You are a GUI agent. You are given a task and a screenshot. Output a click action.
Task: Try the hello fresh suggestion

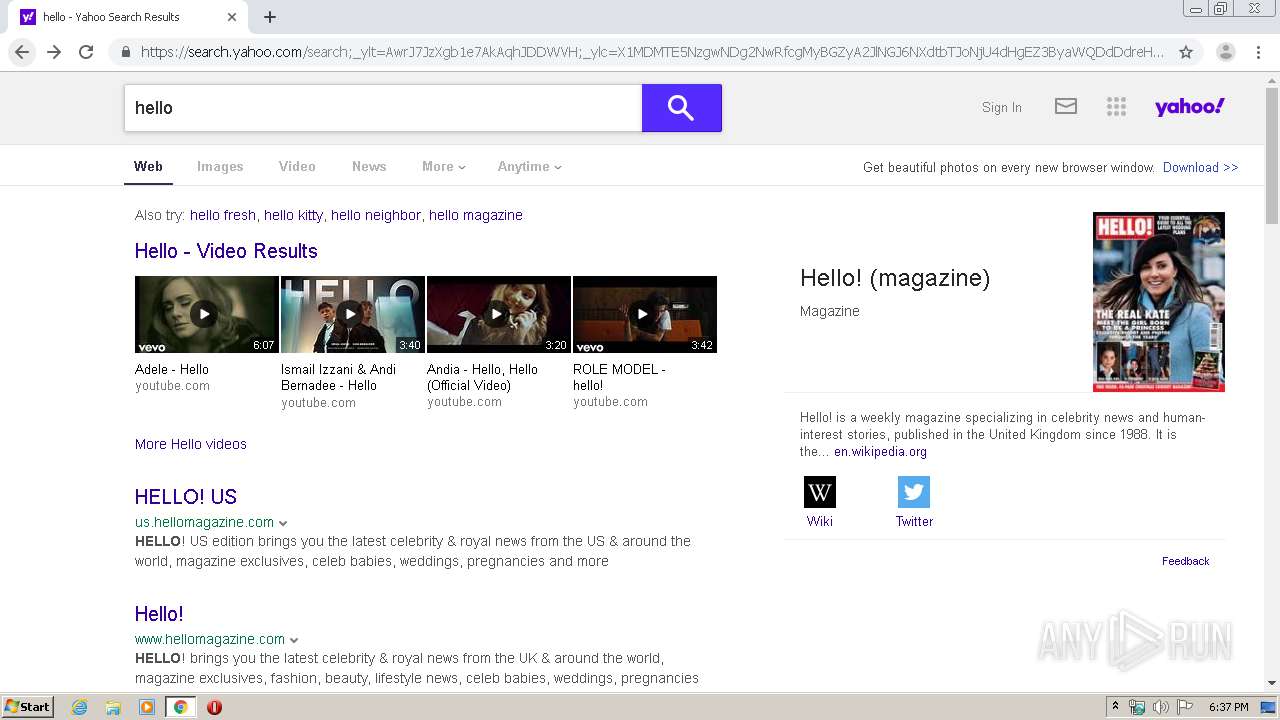(223, 215)
